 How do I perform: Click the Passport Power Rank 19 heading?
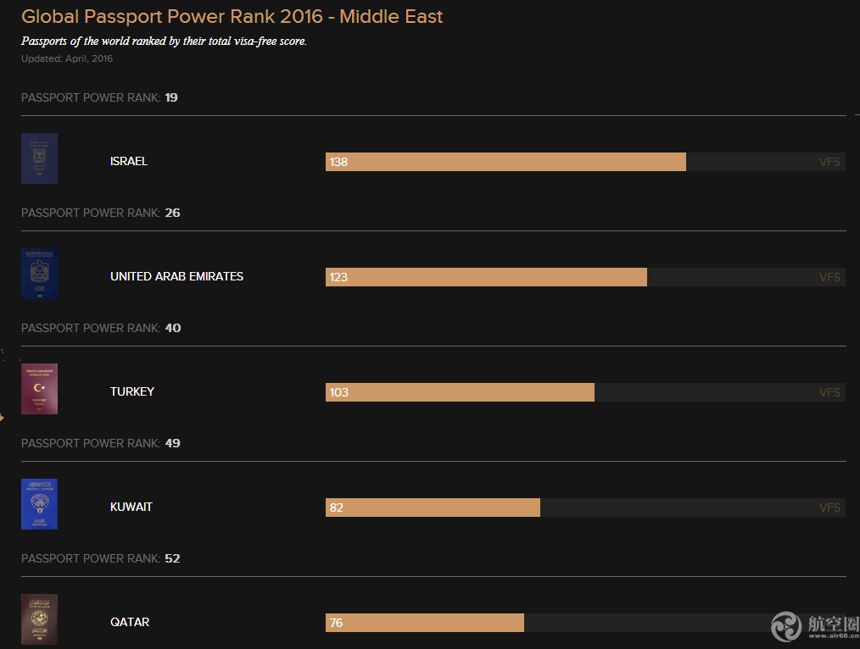point(99,98)
